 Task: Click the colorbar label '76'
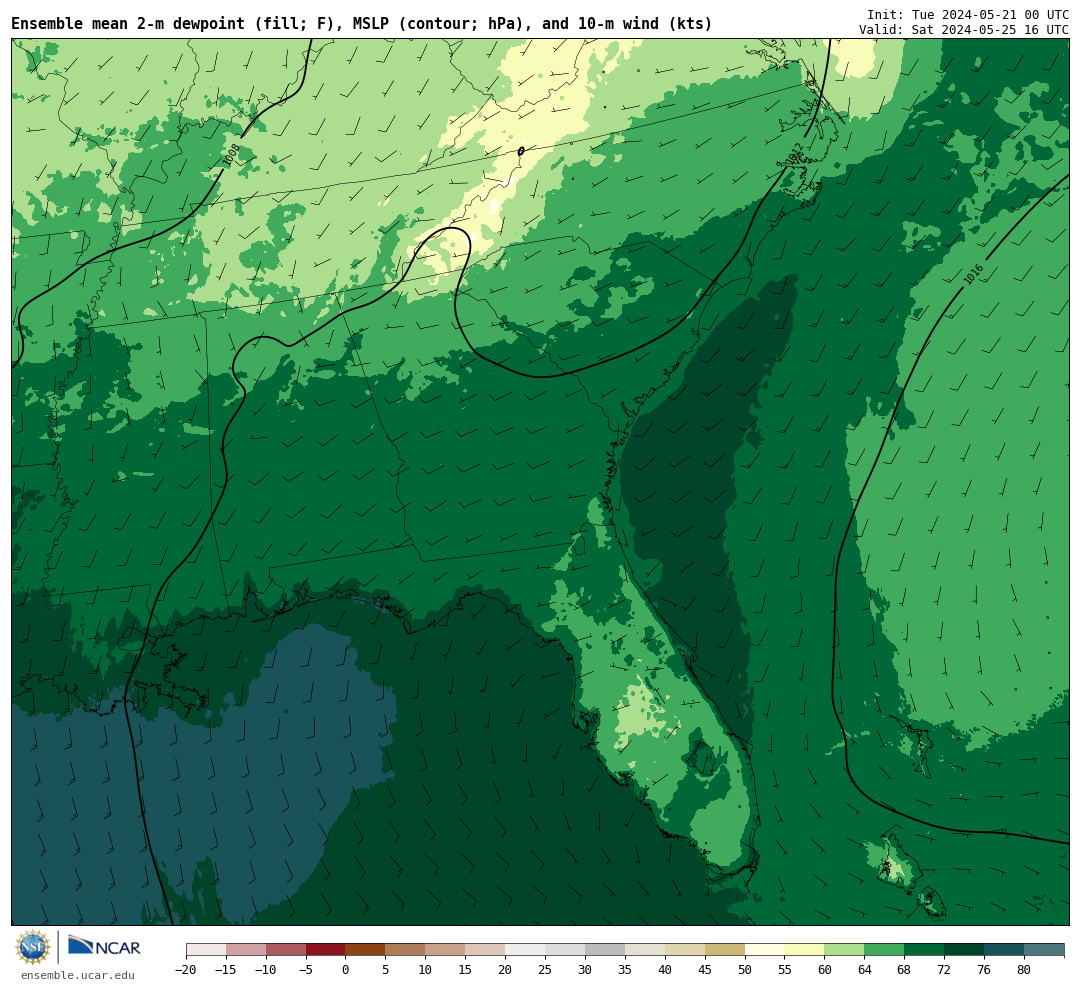point(984,969)
